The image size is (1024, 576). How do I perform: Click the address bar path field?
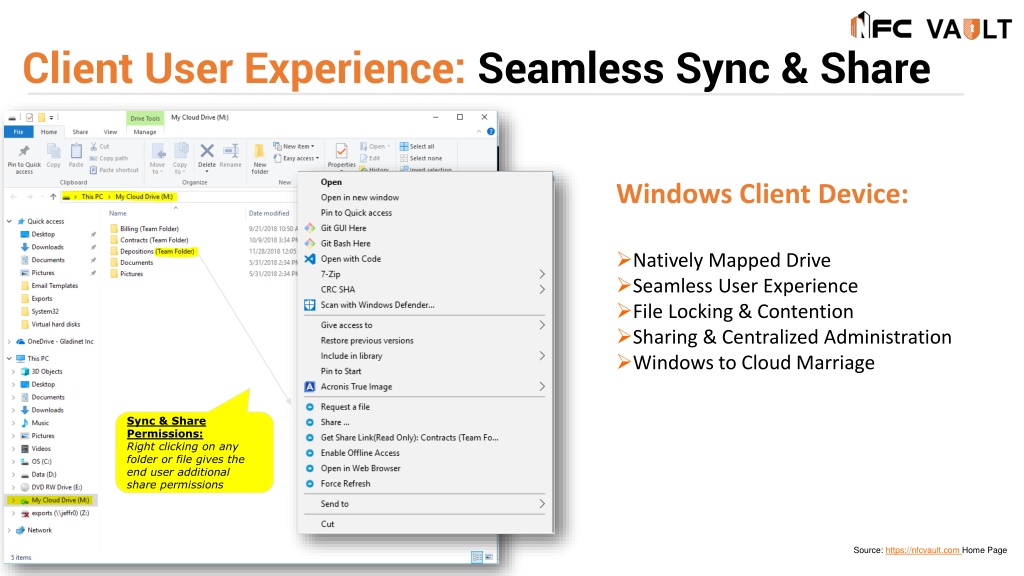pos(178,197)
